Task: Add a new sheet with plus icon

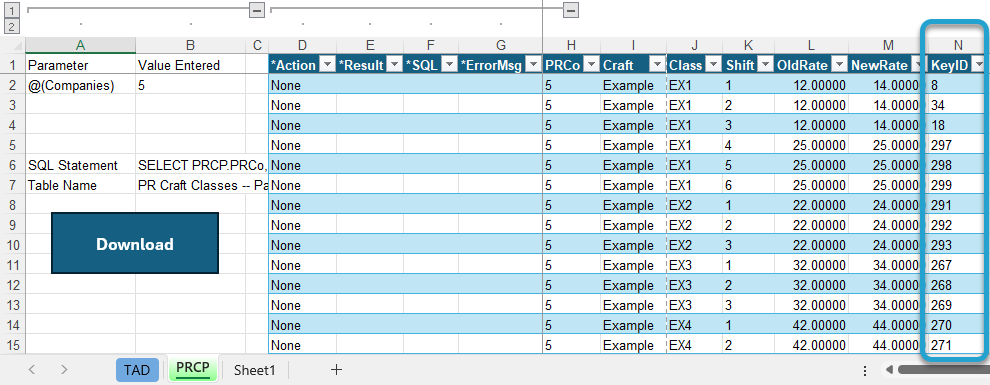Action: coord(337,370)
